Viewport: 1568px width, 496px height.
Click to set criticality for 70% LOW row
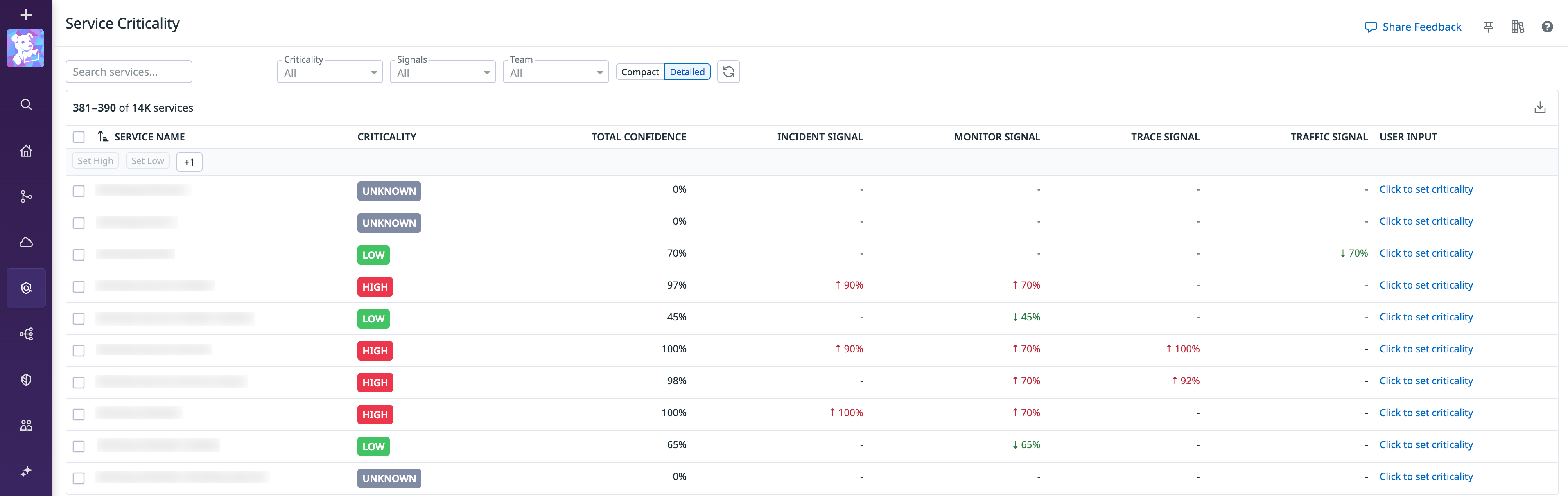tap(1426, 253)
